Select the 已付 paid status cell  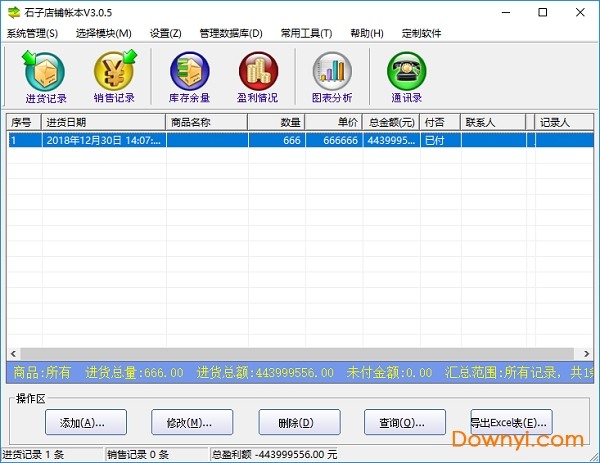(441, 140)
